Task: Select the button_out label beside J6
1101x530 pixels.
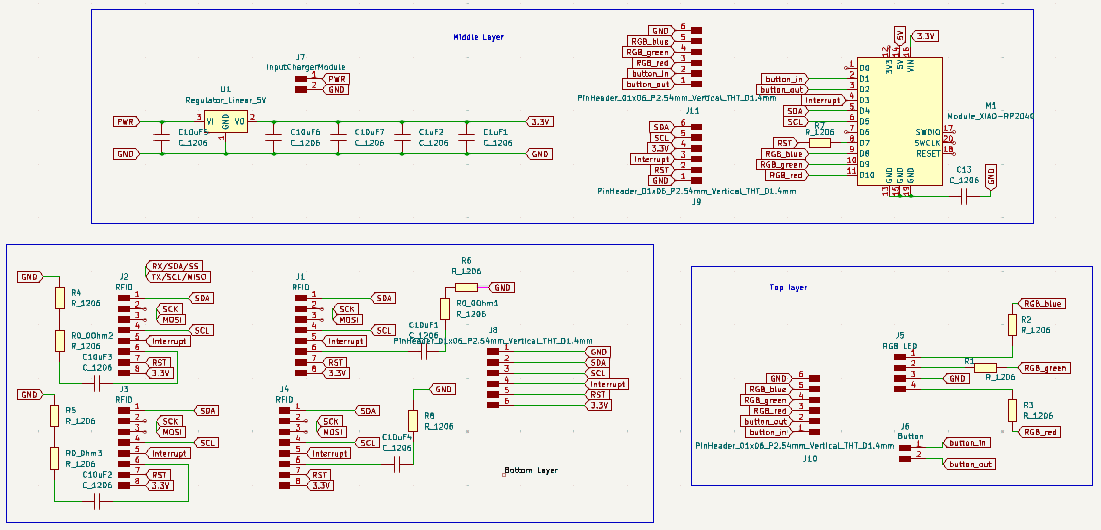Action: click(x=971, y=464)
